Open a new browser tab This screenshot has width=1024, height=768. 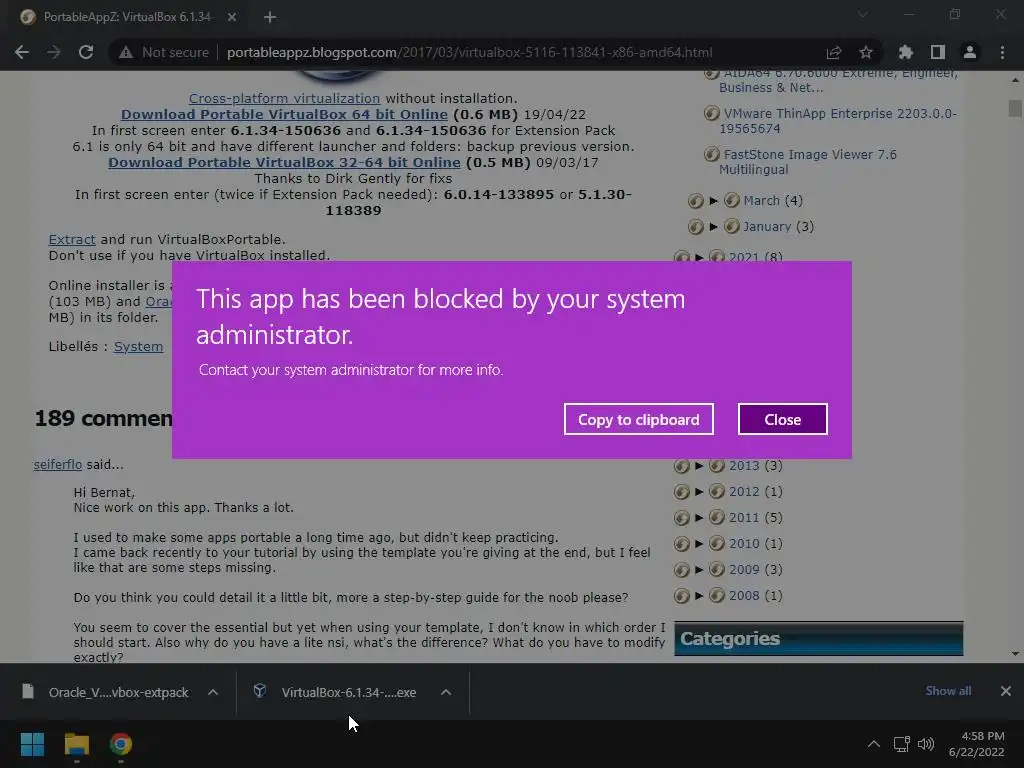coord(270,17)
